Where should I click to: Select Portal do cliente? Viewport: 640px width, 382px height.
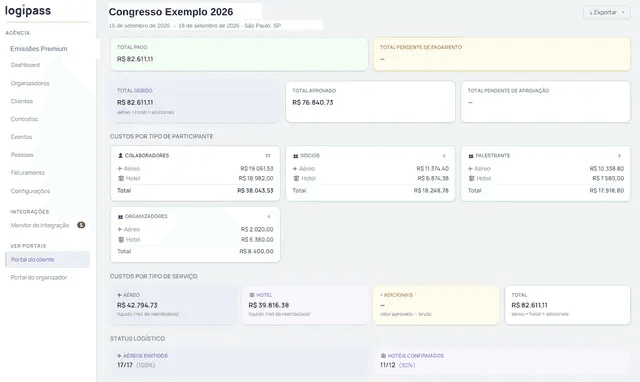tap(47, 260)
